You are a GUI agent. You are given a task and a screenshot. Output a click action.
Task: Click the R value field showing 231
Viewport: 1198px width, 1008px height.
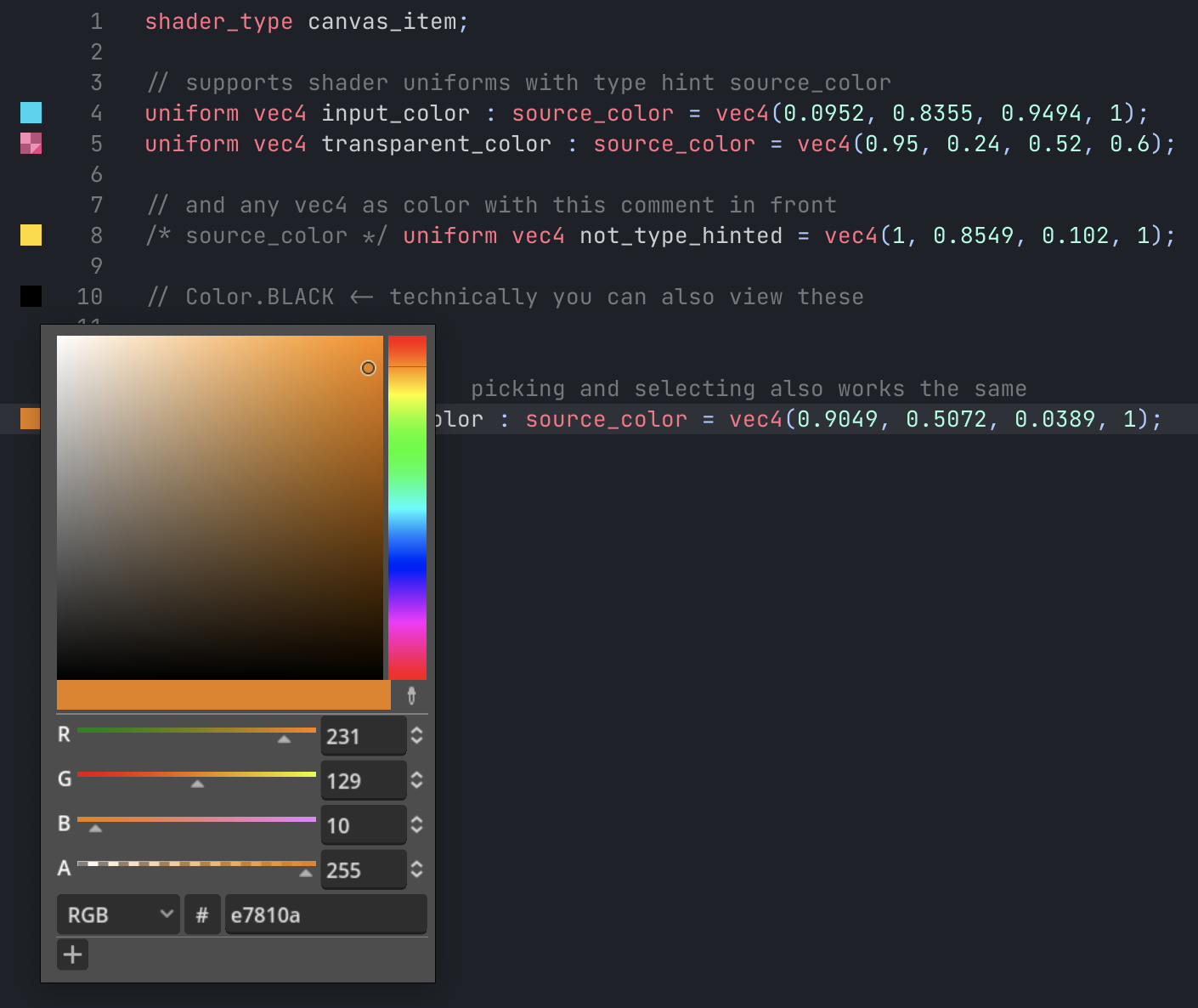[363, 736]
